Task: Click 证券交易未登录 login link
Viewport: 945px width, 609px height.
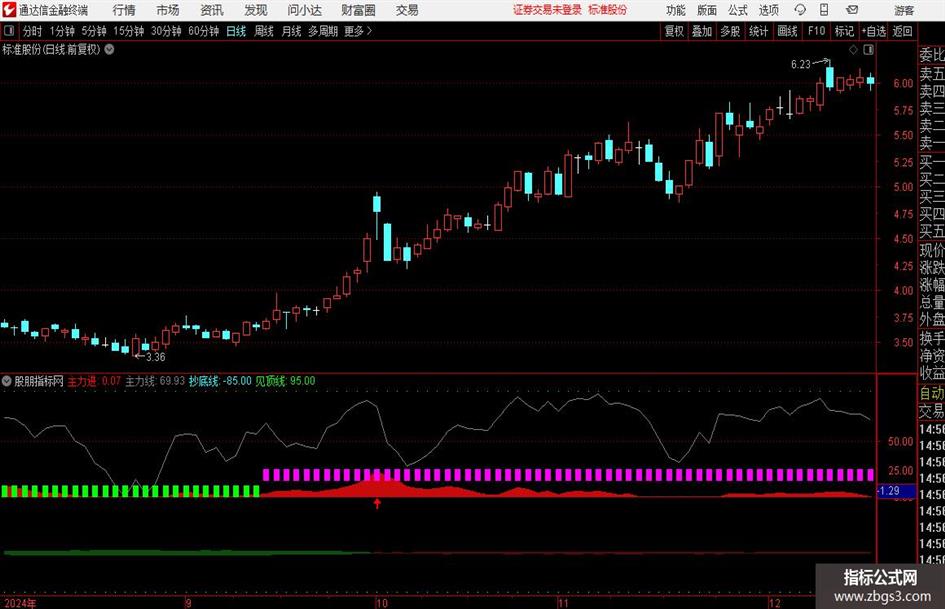Action: click(547, 10)
